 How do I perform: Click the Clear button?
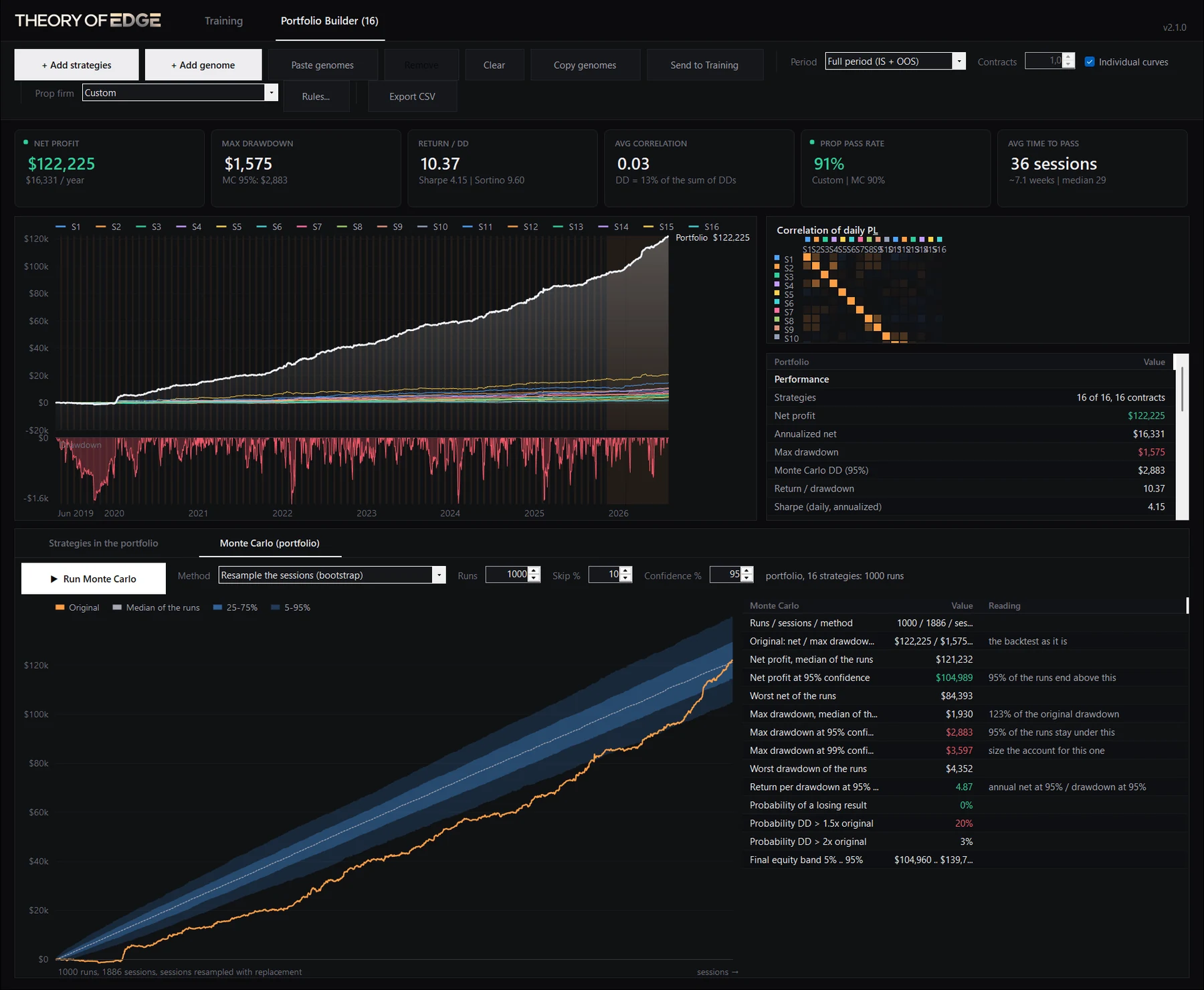click(x=494, y=65)
